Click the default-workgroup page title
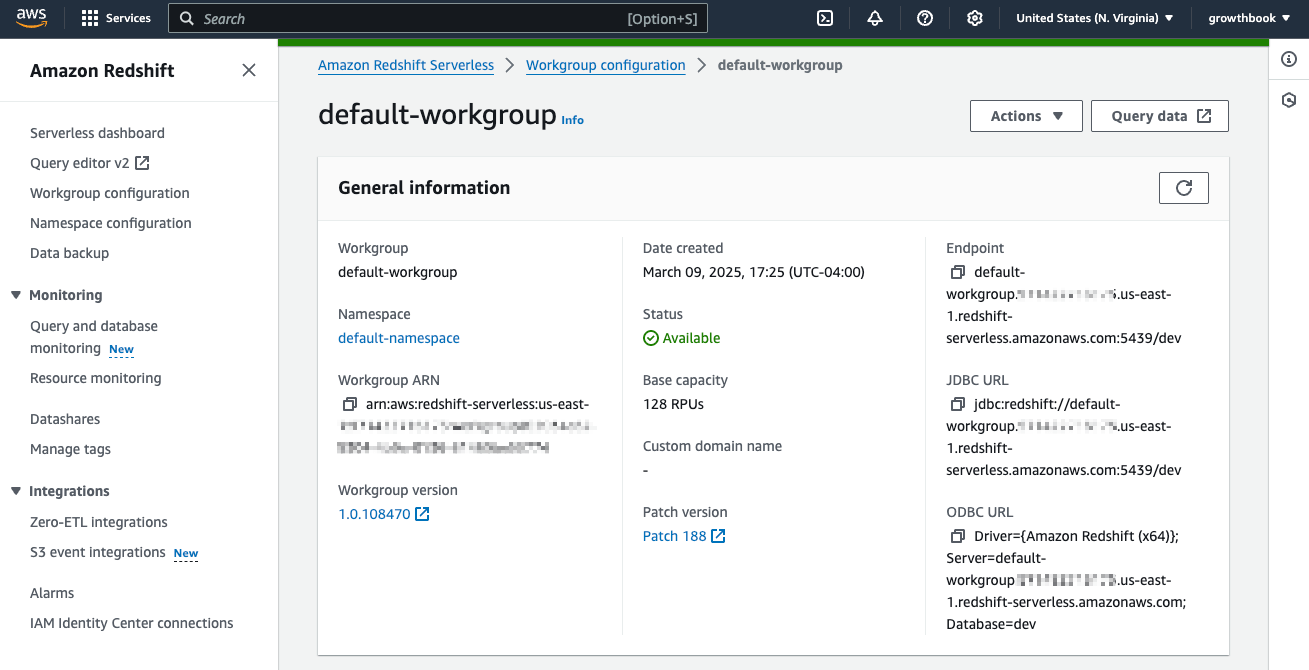 437,114
